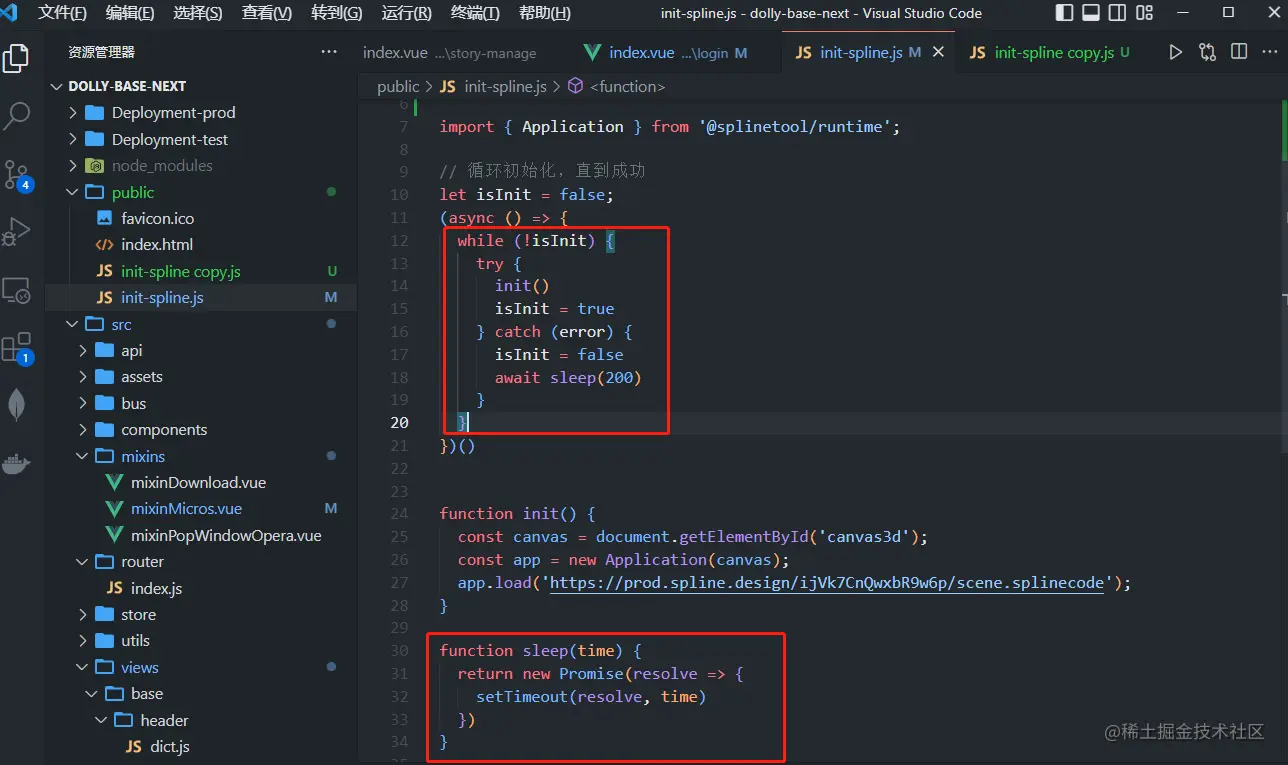Open the 选择(S) menu
1288x765 pixels.
(x=198, y=13)
